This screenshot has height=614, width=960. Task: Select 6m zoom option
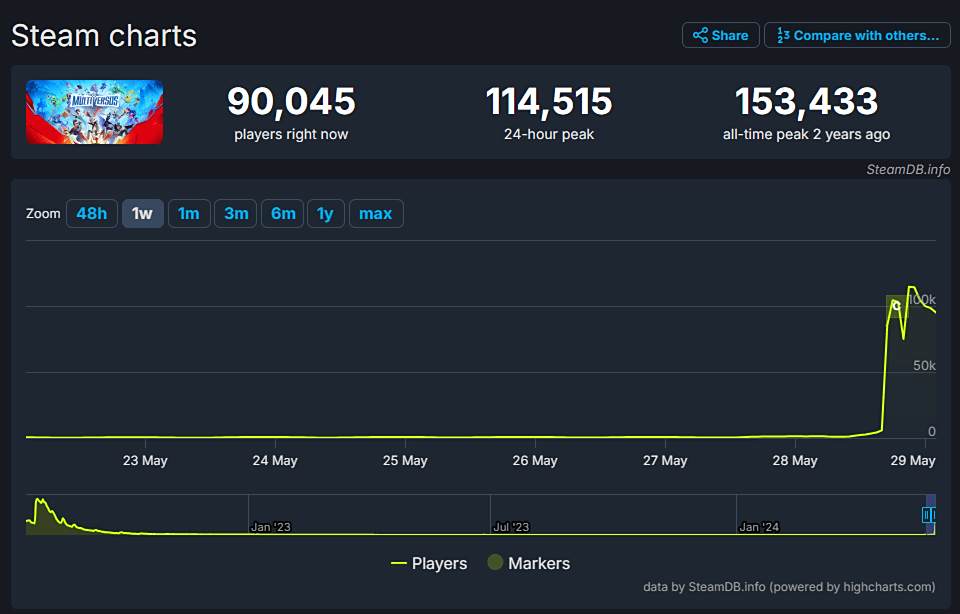pos(283,214)
